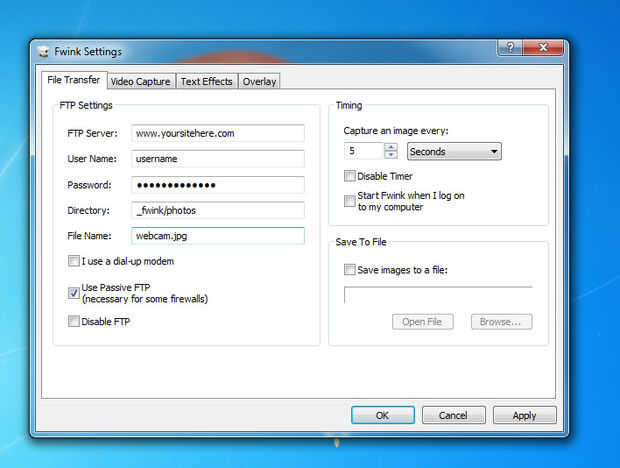Open the Seconds time unit dropdown

(454, 151)
